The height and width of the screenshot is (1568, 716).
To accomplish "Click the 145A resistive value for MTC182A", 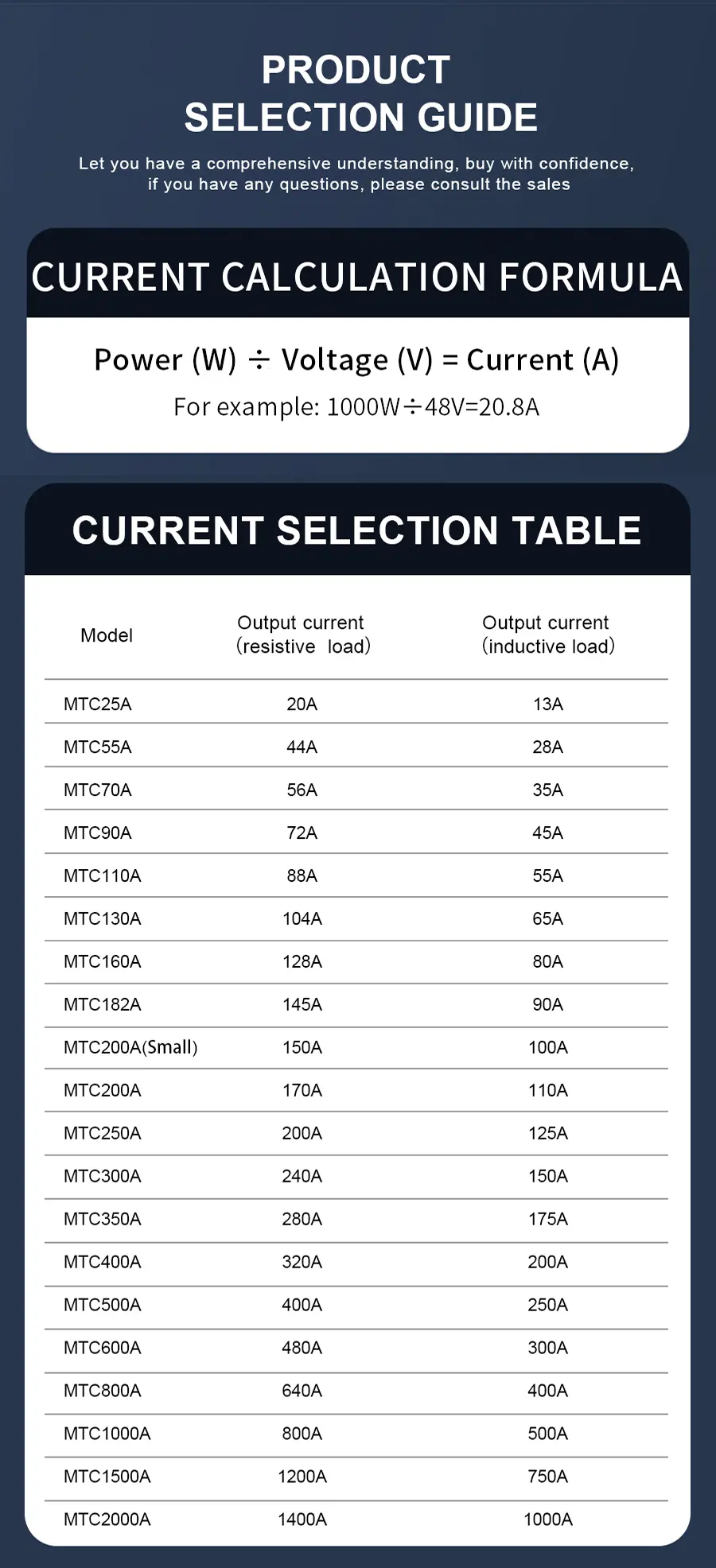I will [x=302, y=1005].
